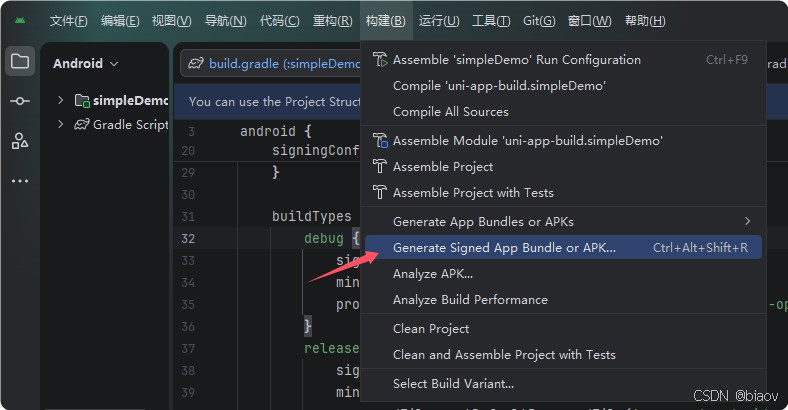Choose the Assemble Project entry

(563, 166)
